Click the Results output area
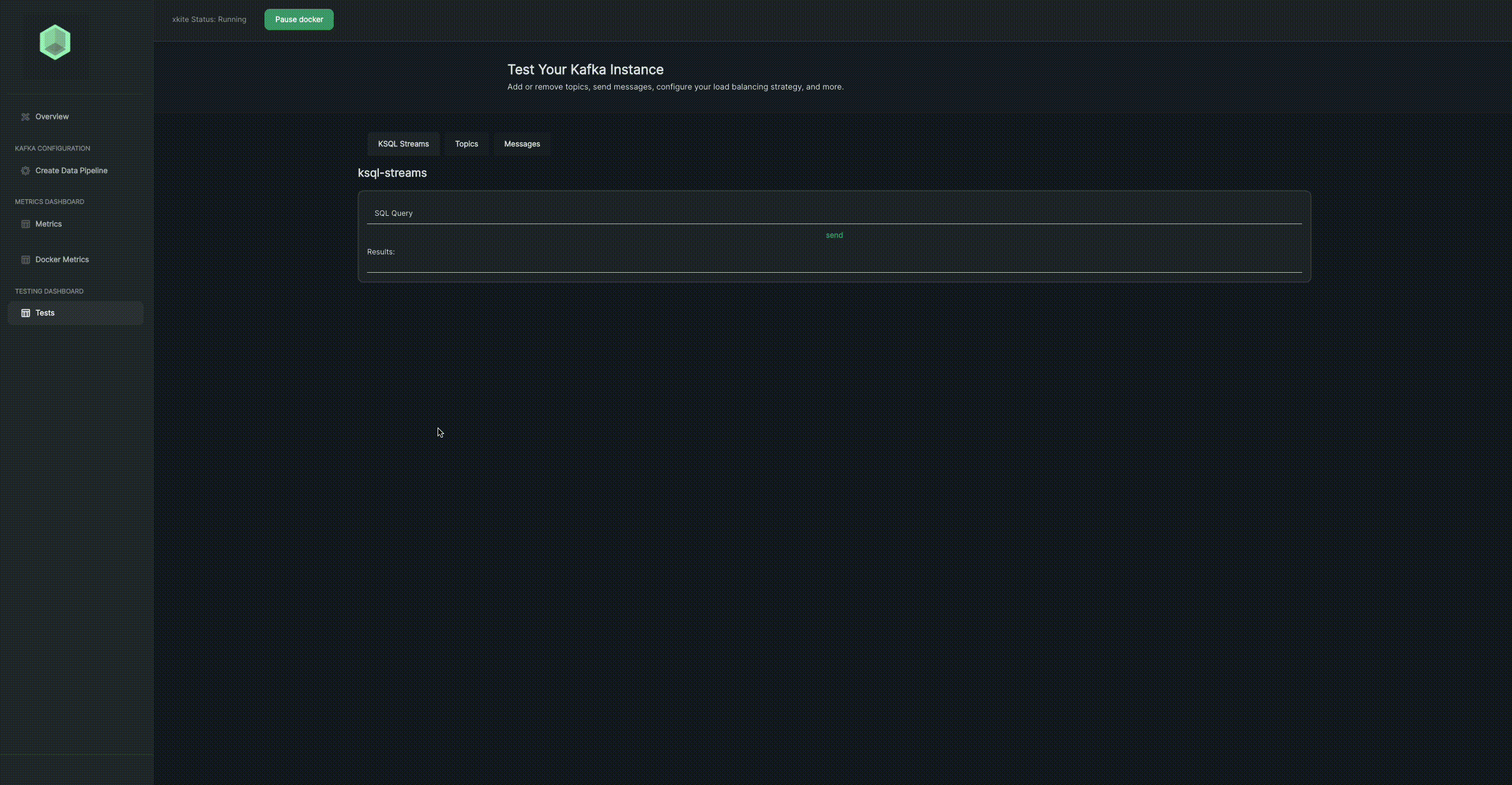This screenshot has height=785, width=1512. 834,263
